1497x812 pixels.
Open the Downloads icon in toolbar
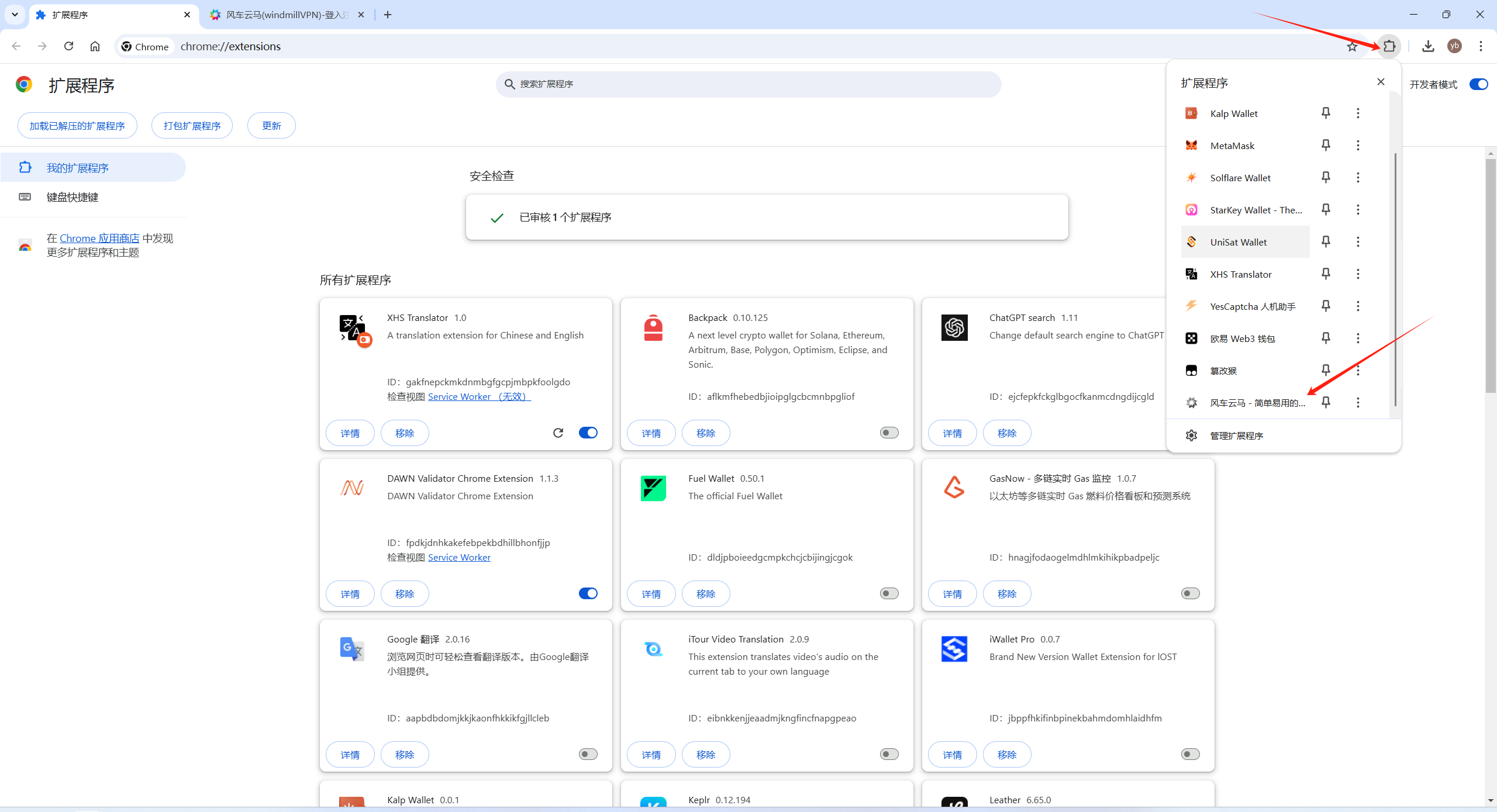(1428, 46)
